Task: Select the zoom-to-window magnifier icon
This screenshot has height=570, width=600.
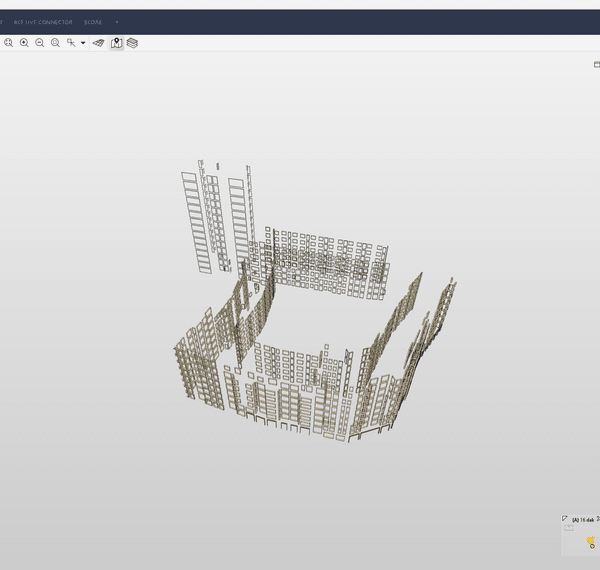Action: (55, 43)
